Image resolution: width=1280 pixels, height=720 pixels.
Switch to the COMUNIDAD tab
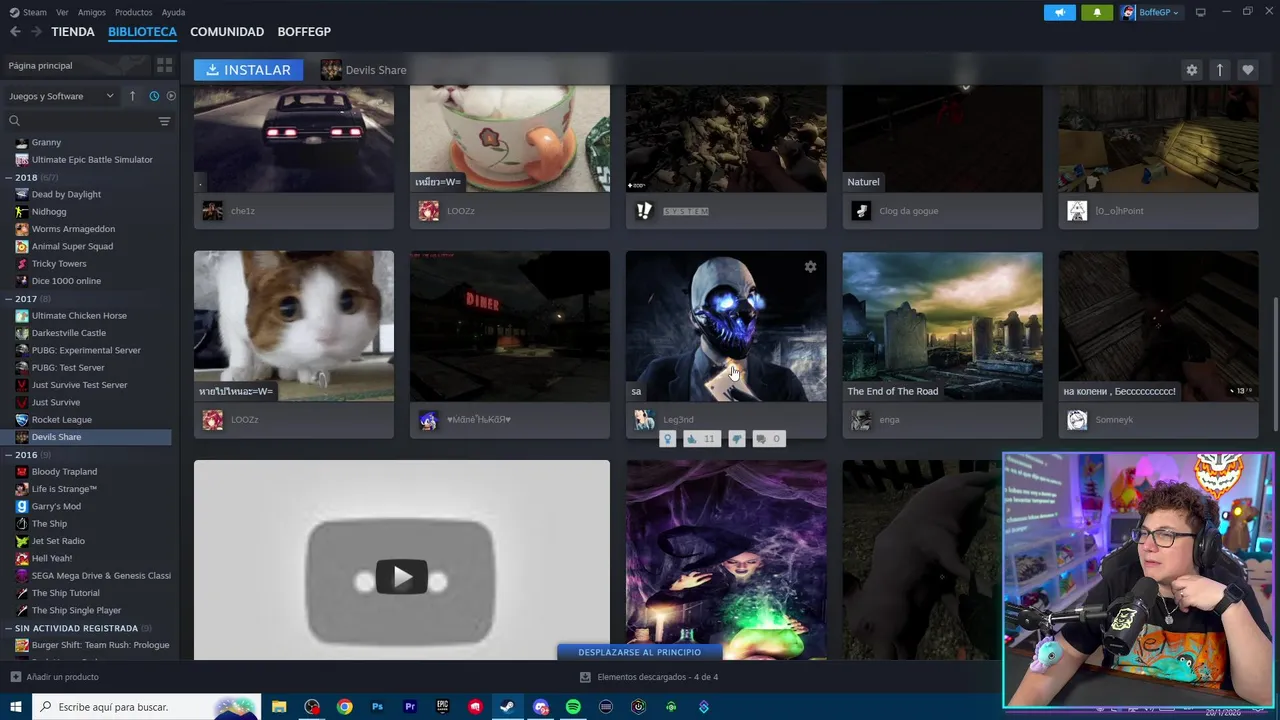tap(227, 32)
